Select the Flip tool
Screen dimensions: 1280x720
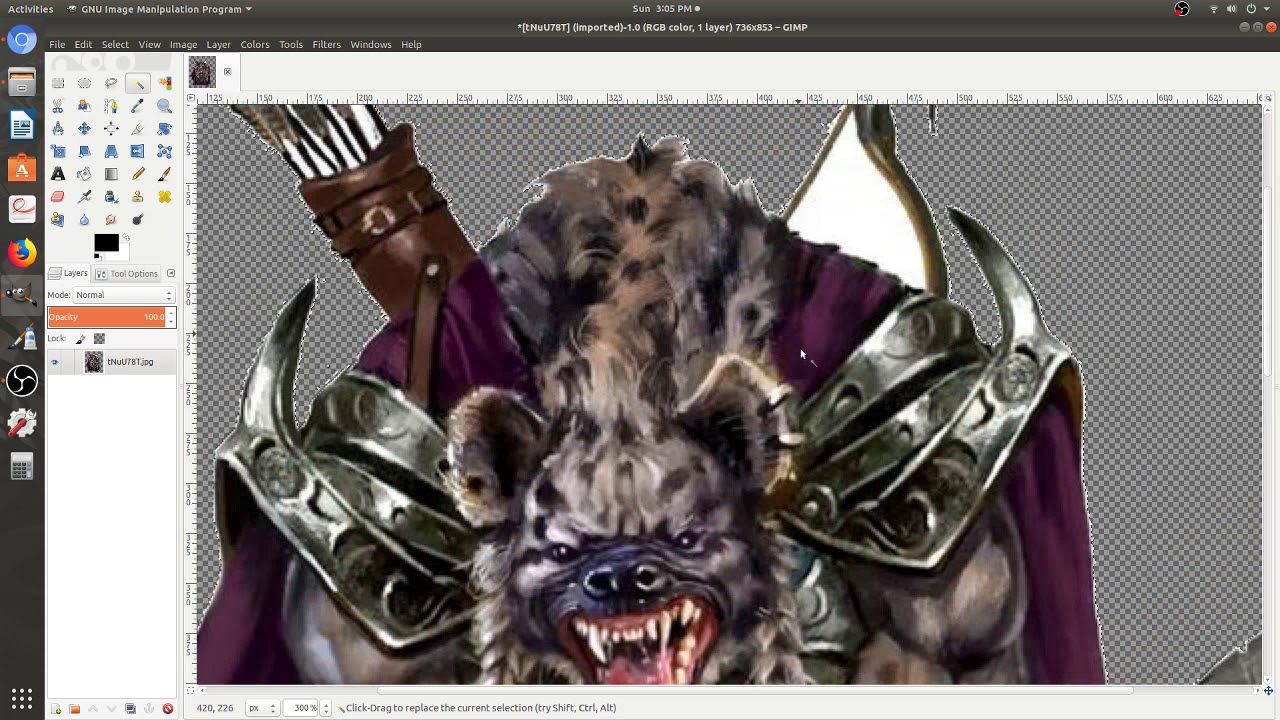coord(138,152)
